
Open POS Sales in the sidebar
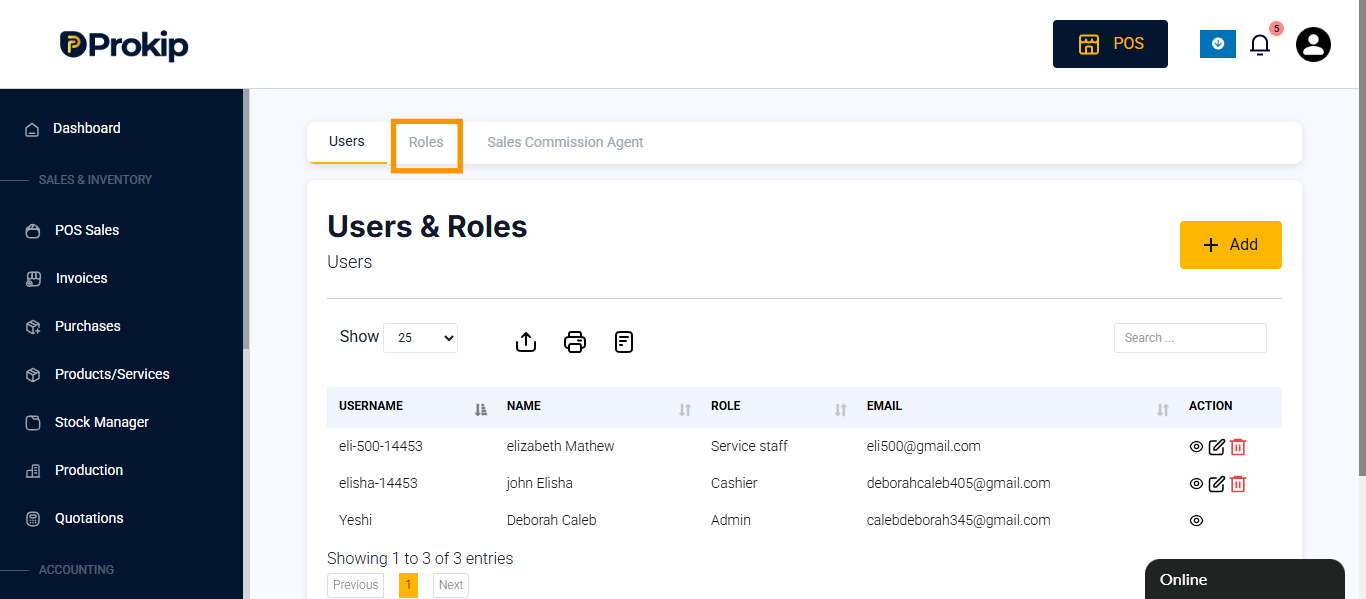tap(87, 230)
